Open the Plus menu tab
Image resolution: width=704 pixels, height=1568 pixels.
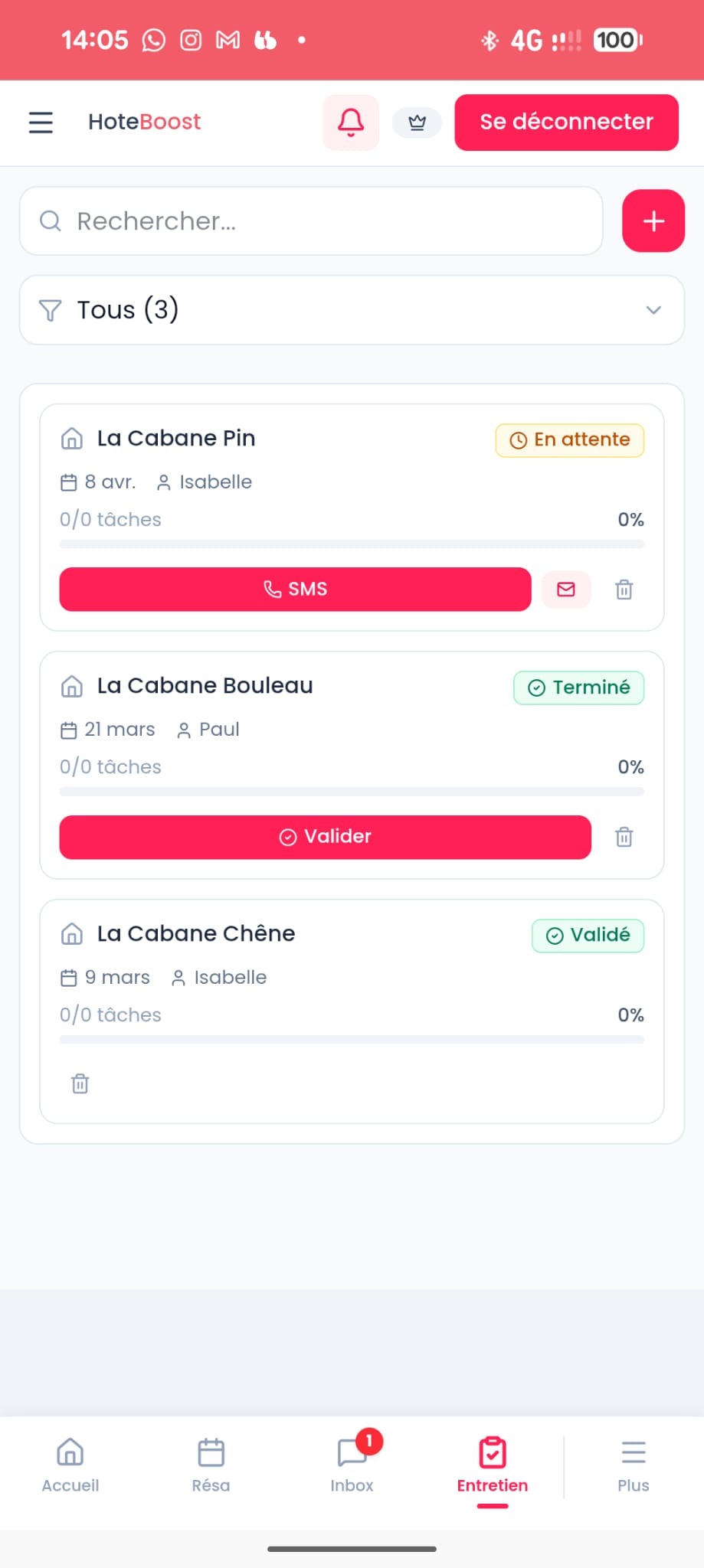(x=633, y=1465)
